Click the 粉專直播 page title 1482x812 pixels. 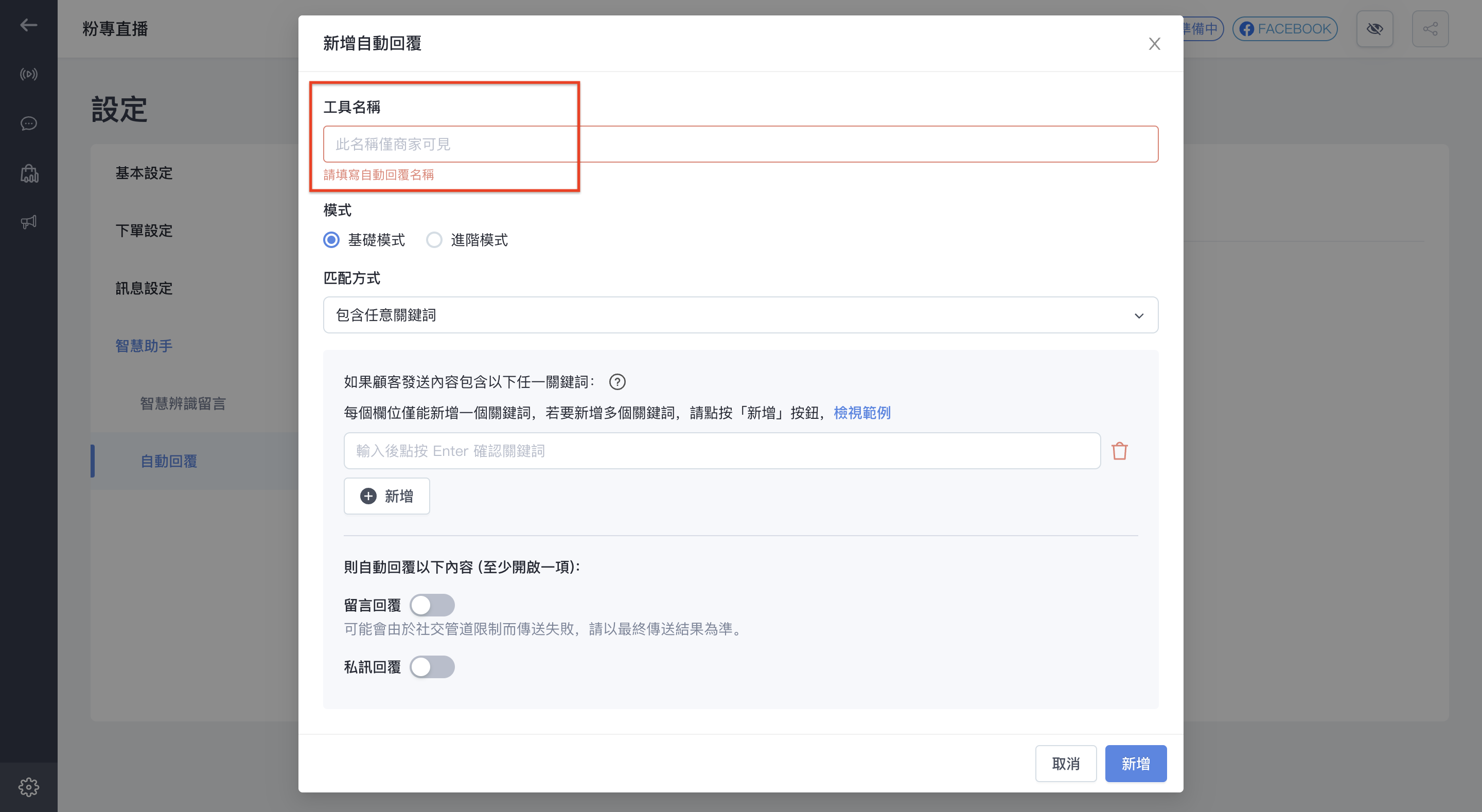[115, 29]
